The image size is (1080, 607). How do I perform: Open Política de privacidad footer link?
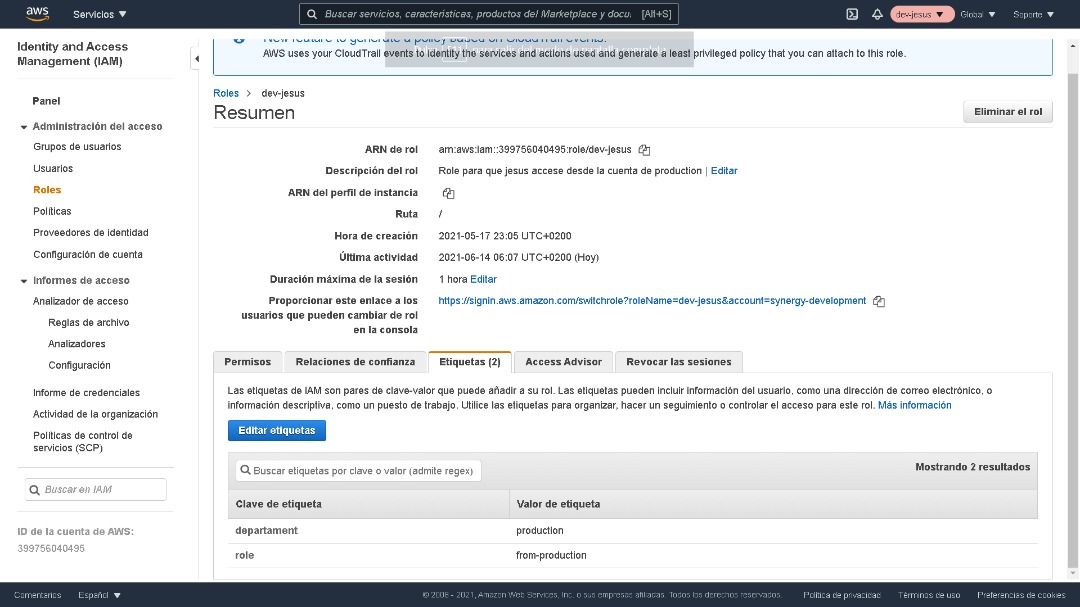(842, 595)
